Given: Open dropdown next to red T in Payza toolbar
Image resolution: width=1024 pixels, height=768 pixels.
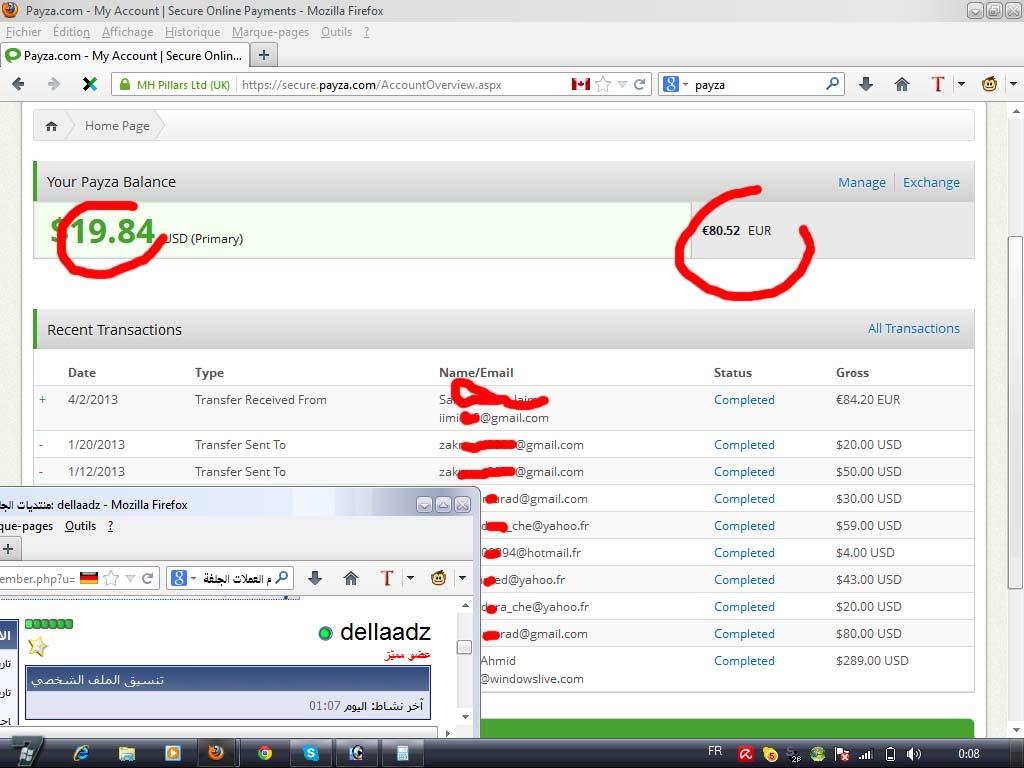Looking at the screenshot, I should click(961, 84).
